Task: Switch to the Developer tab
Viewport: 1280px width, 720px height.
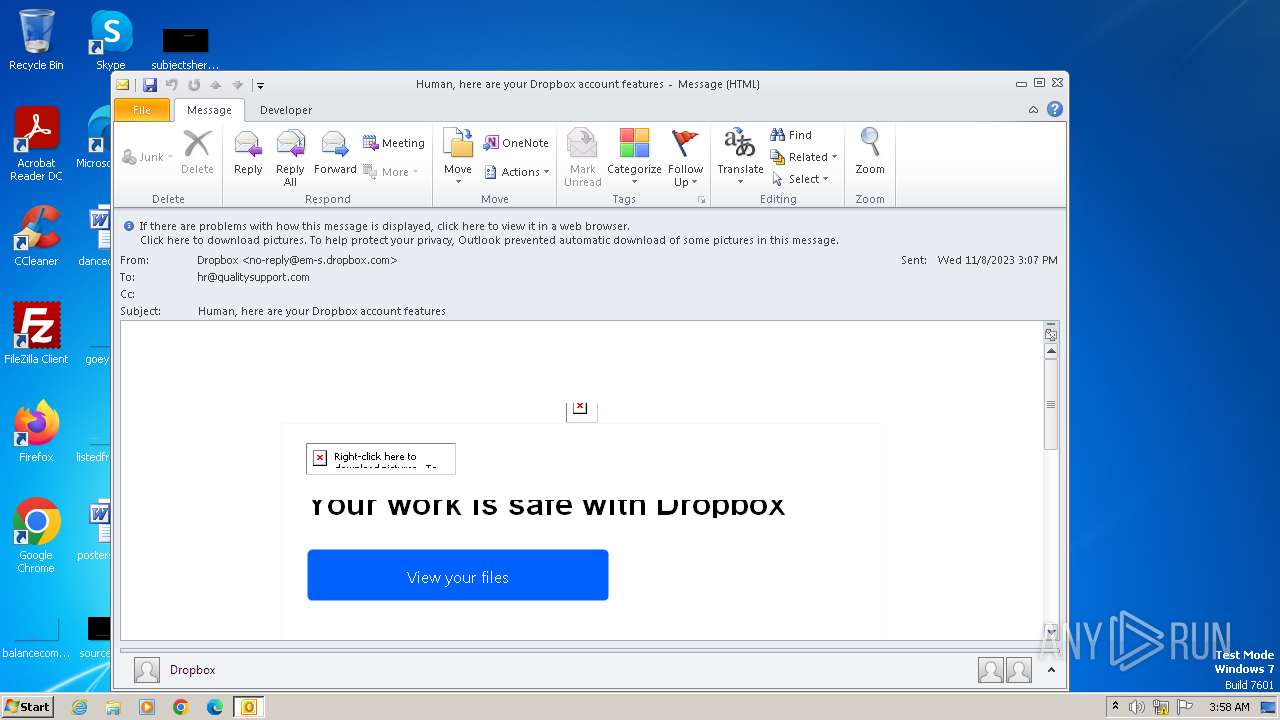Action: coord(286,110)
